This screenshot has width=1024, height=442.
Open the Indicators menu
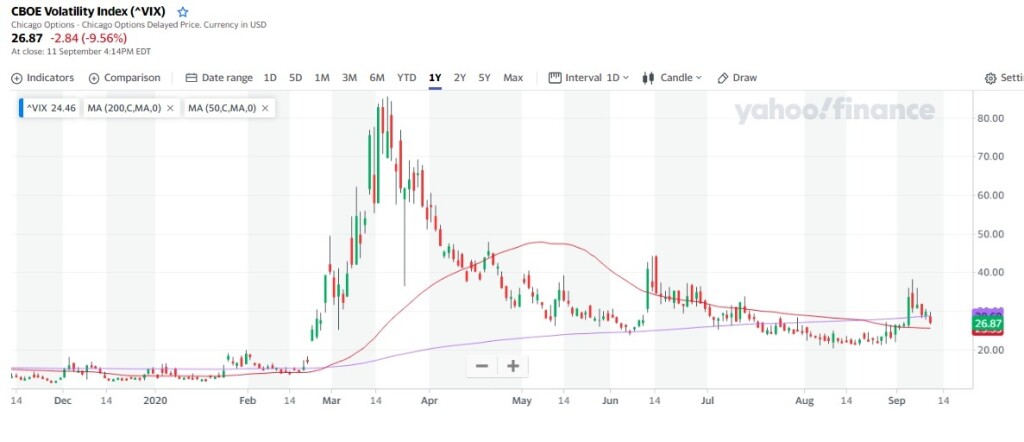tap(42, 78)
